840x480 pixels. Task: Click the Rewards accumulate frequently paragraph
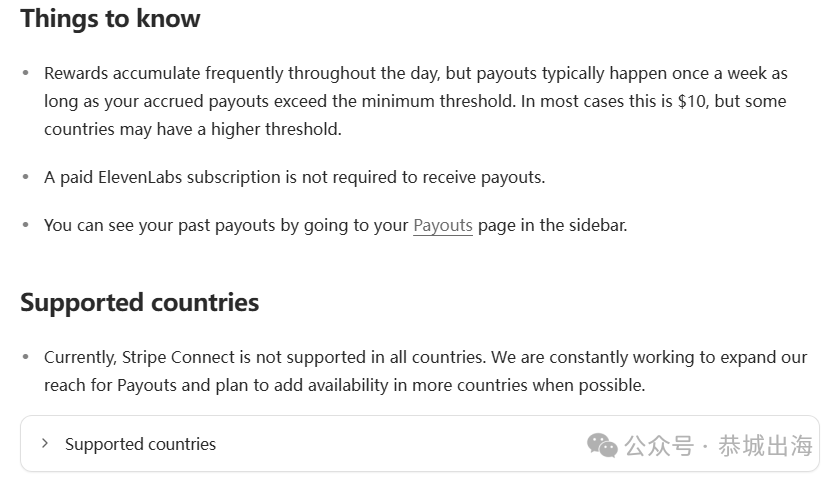coord(416,101)
